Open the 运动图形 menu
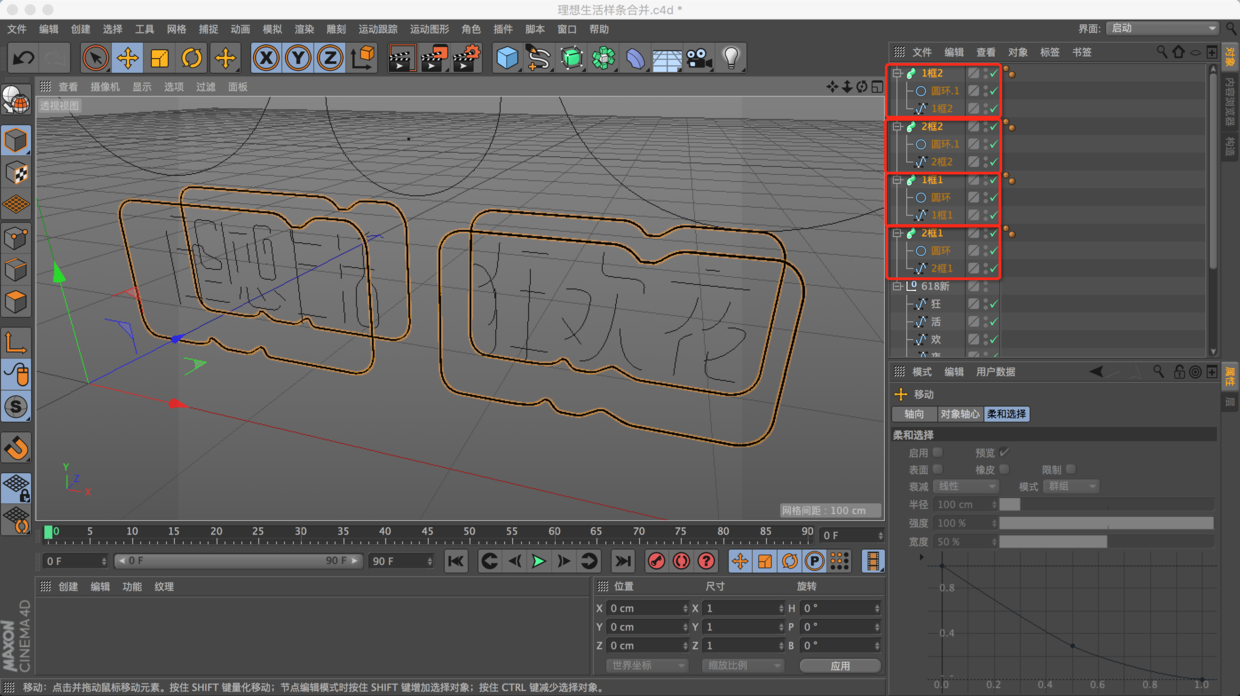The width and height of the screenshot is (1240, 696). (x=429, y=29)
